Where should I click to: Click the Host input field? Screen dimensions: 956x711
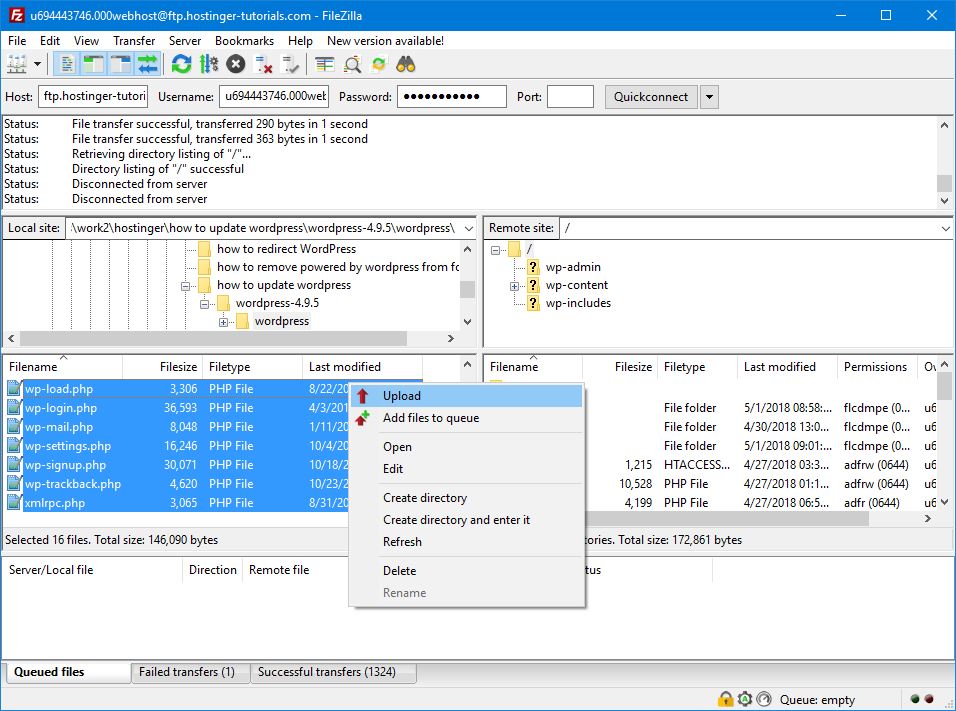pos(94,96)
